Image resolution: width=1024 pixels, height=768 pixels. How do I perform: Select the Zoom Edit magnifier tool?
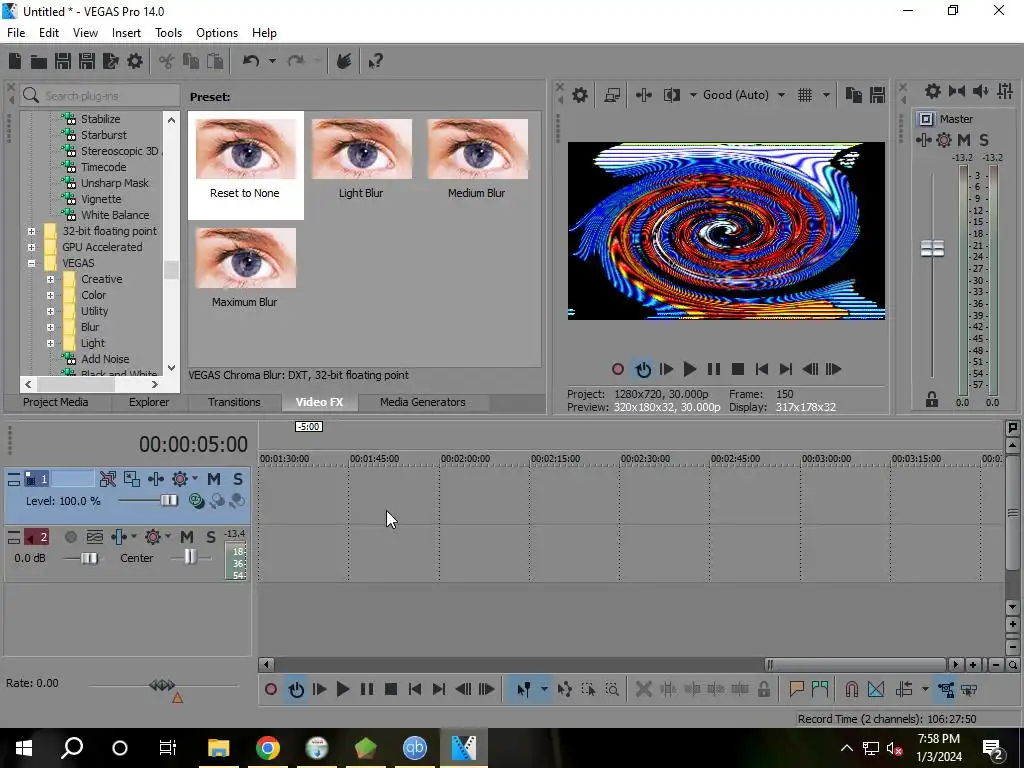[x=612, y=689]
